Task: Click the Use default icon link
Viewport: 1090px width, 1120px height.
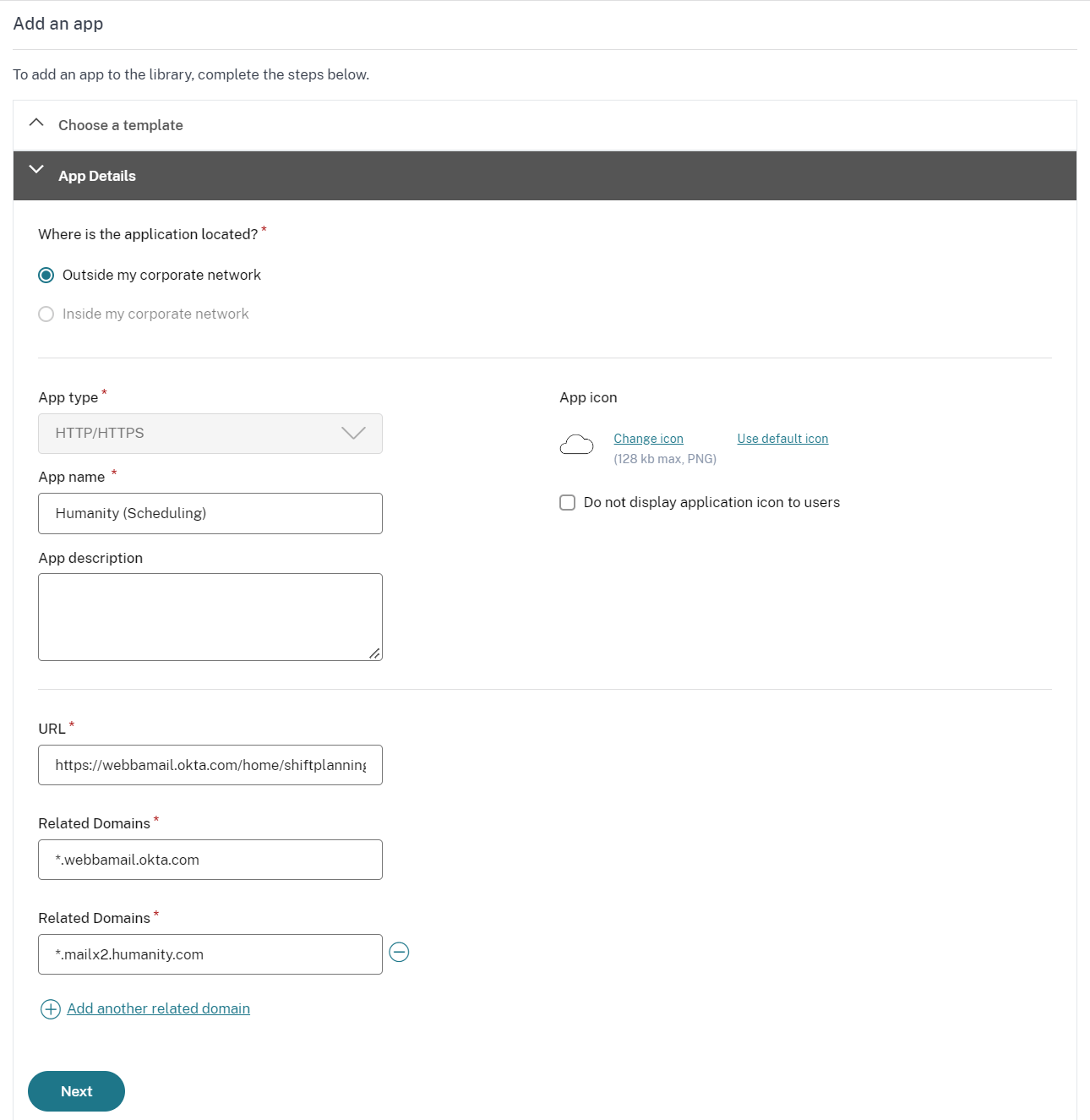Action: (x=782, y=439)
